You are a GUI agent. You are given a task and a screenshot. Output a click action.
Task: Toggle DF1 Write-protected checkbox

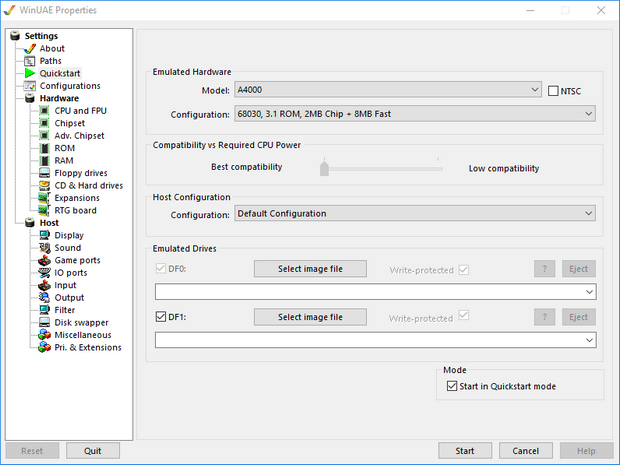point(464,316)
